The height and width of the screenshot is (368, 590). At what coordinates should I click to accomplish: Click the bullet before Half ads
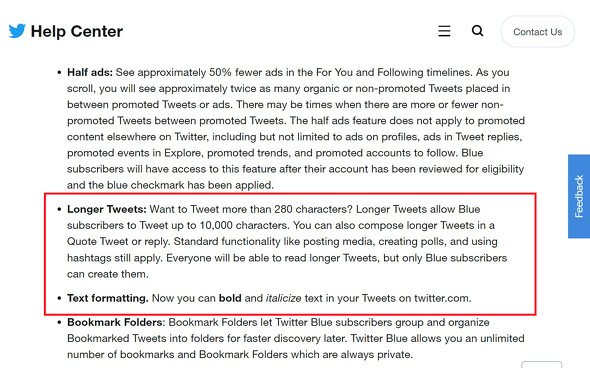(x=59, y=72)
